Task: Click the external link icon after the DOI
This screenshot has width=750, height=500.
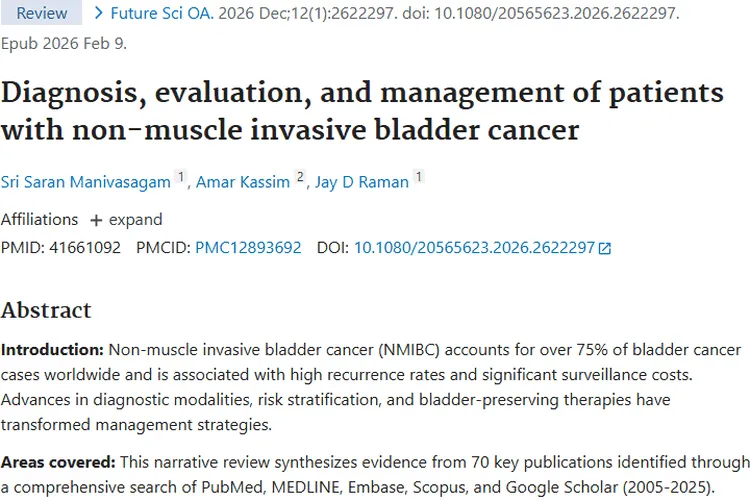Action: (x=604, y=248)
